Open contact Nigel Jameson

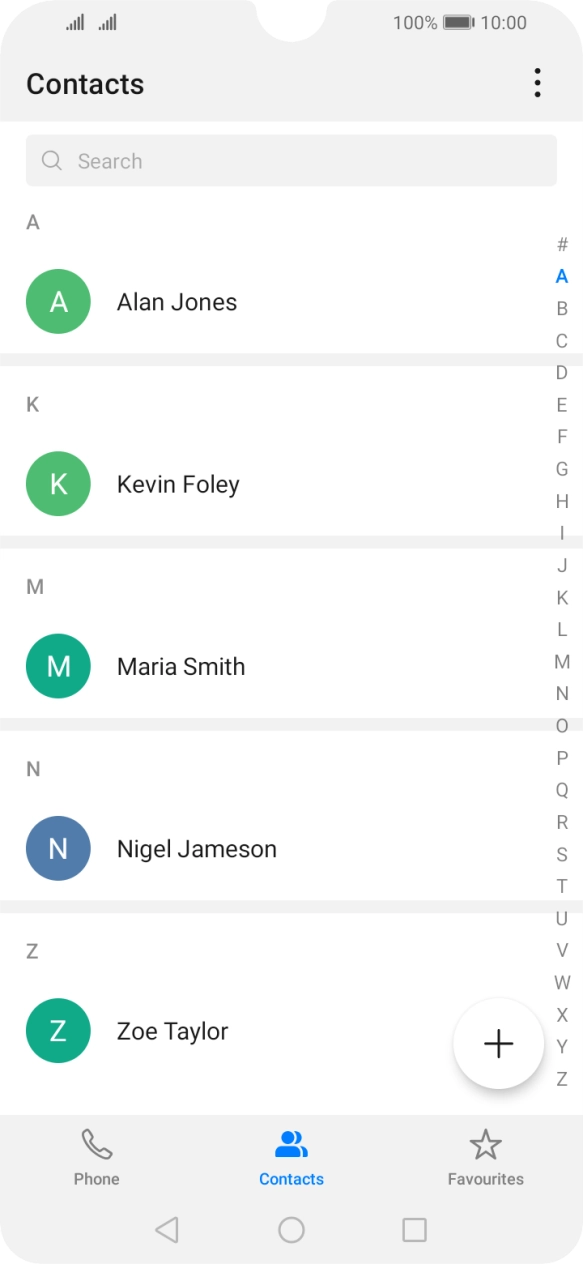[197, 848]
